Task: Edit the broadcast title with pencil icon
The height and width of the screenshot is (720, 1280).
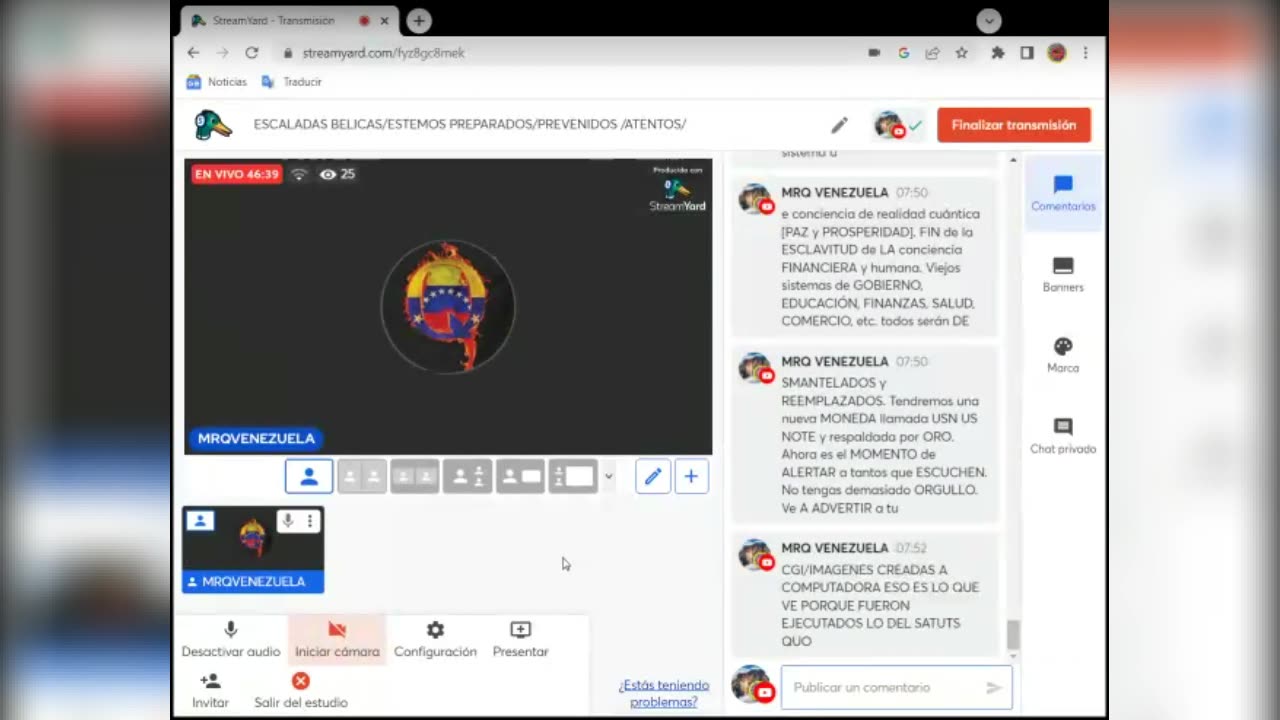Action: 839,125
